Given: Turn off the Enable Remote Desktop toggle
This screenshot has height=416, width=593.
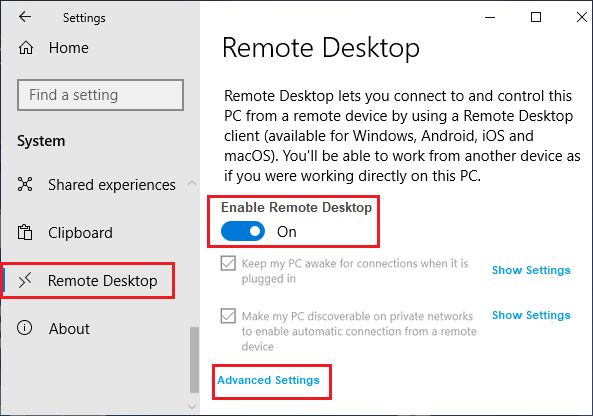Looking at the screenshot, I should pos(243,231).
